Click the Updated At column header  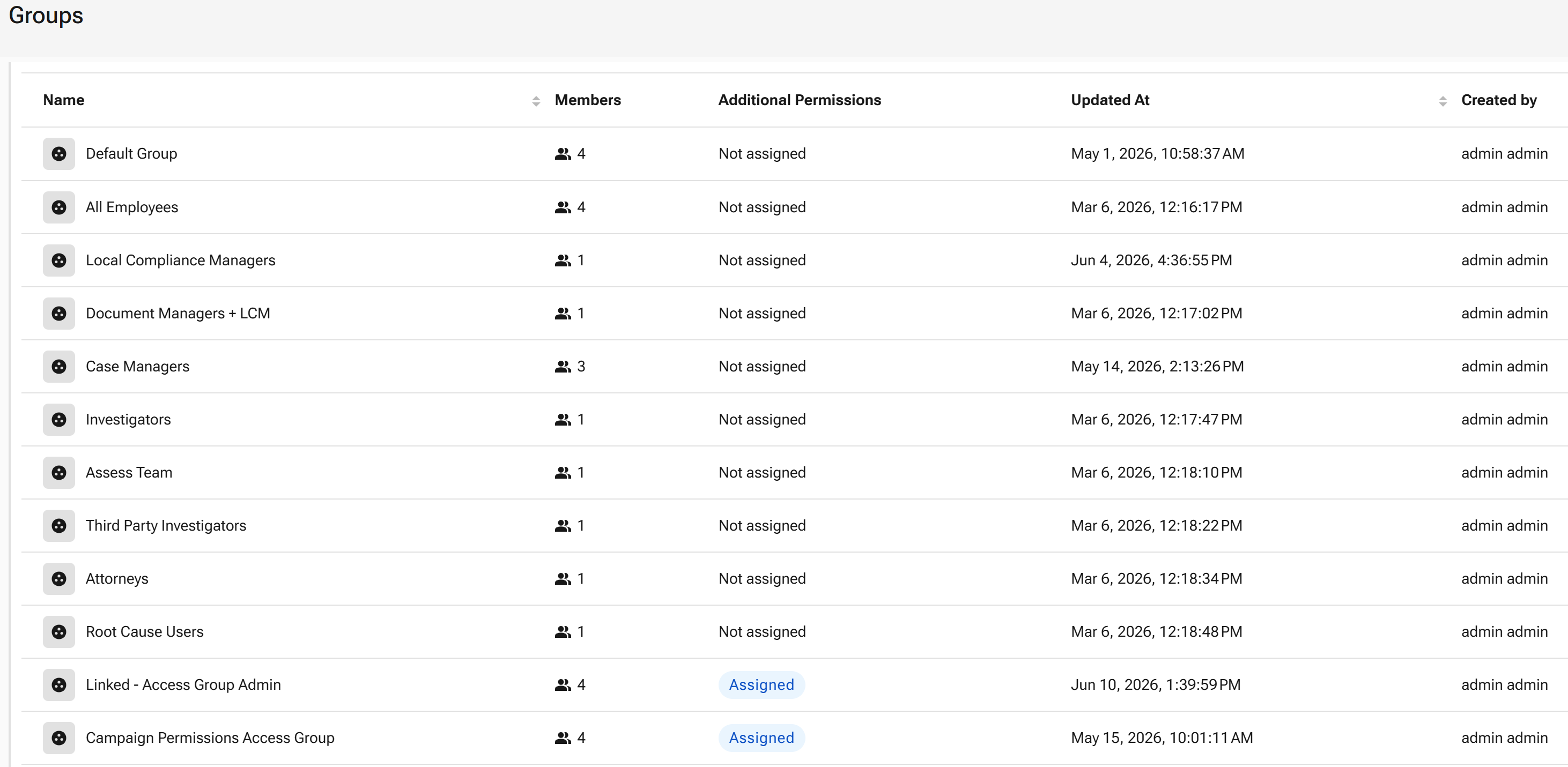(x=1110, y=100)
